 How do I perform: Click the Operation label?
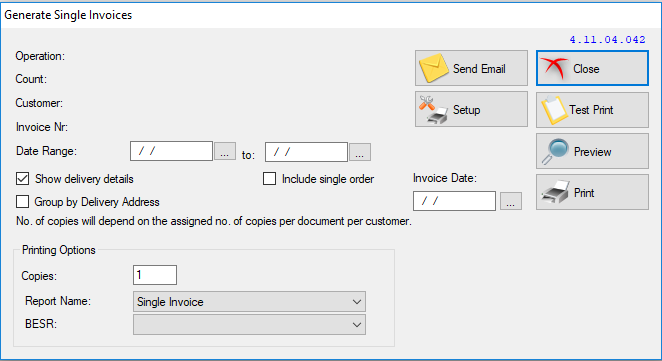tap(40, 56)
